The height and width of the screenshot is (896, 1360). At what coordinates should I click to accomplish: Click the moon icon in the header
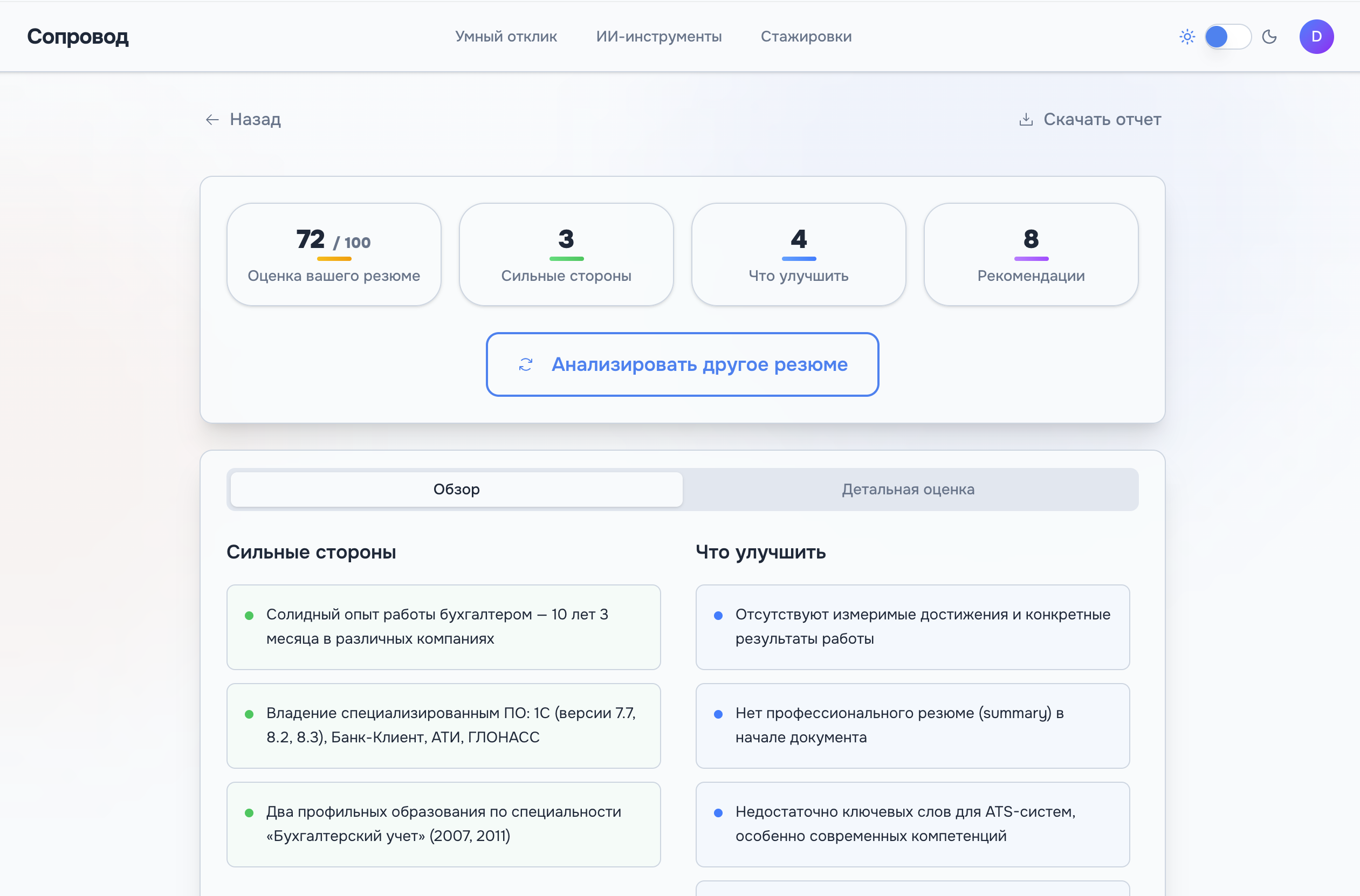pyautogui.click(x=1270, y=36)
